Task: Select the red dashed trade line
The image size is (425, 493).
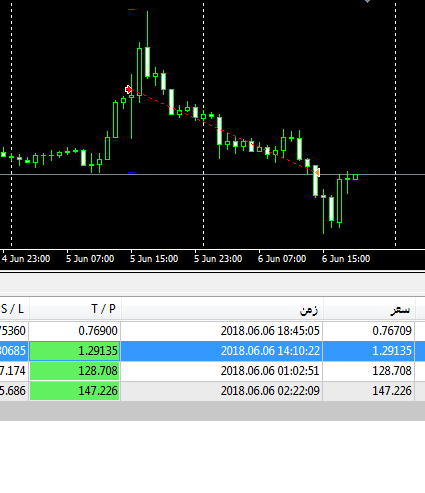Action: [x=223, y=131]
